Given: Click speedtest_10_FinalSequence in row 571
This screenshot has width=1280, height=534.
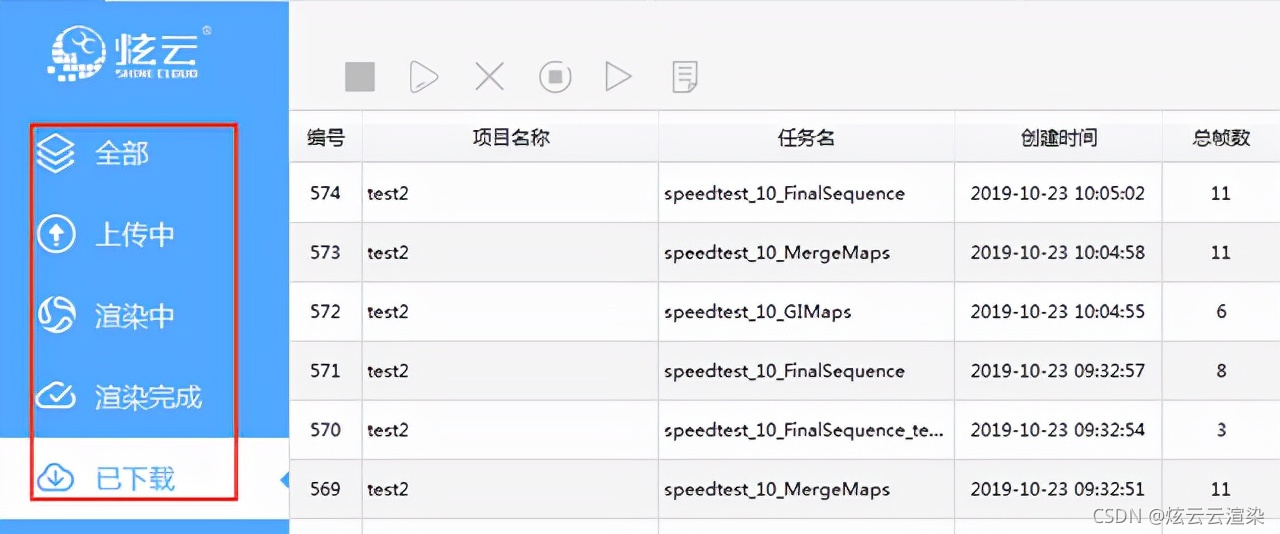Looking at the screenshot, I should [784, 371].
